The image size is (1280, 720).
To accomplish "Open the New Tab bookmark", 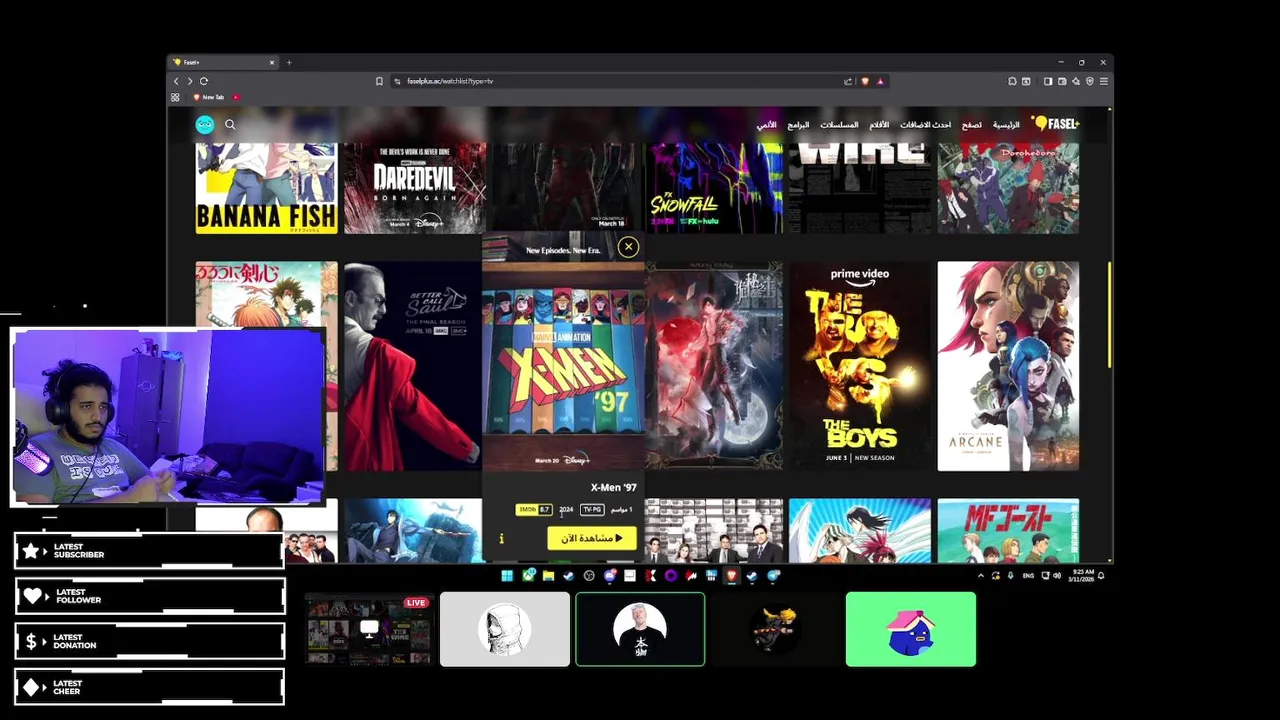I will pos(208,97).
